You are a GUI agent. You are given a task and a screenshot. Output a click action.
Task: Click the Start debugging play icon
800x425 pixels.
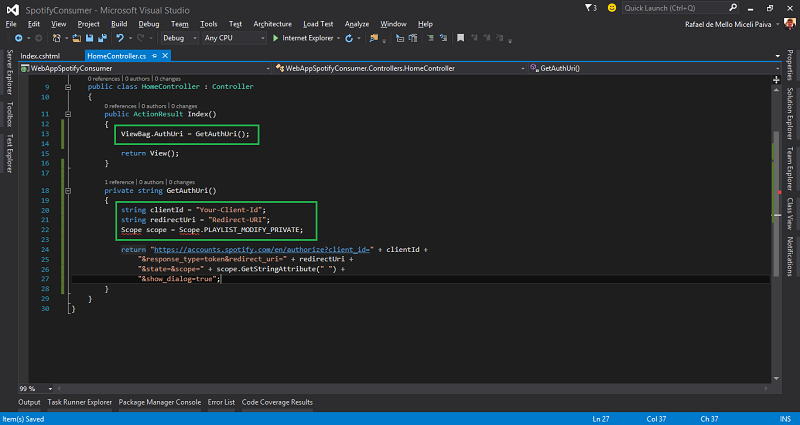click(x=276, y=38)
